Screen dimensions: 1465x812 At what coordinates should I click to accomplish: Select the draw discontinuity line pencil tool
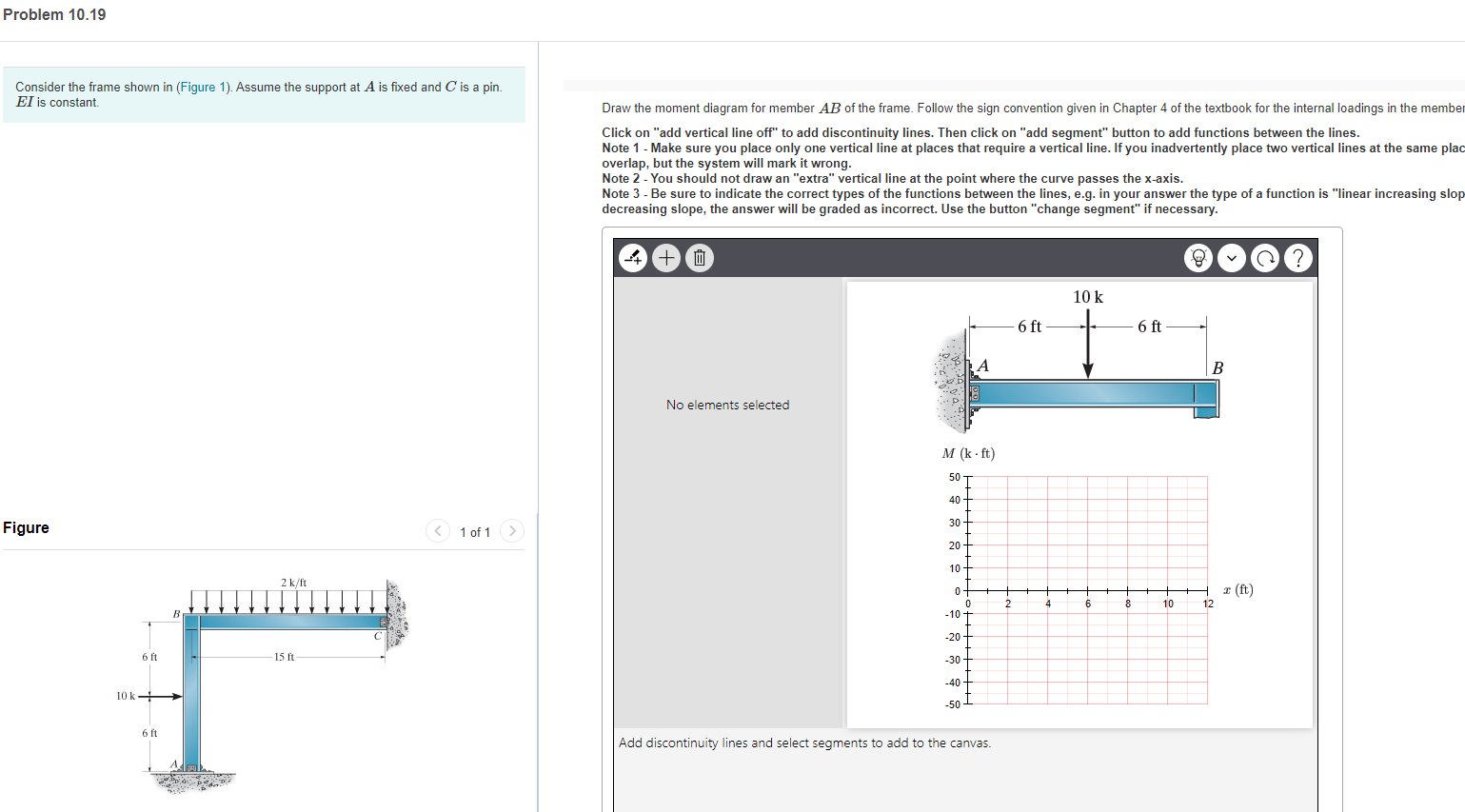[x=632, y=257]
